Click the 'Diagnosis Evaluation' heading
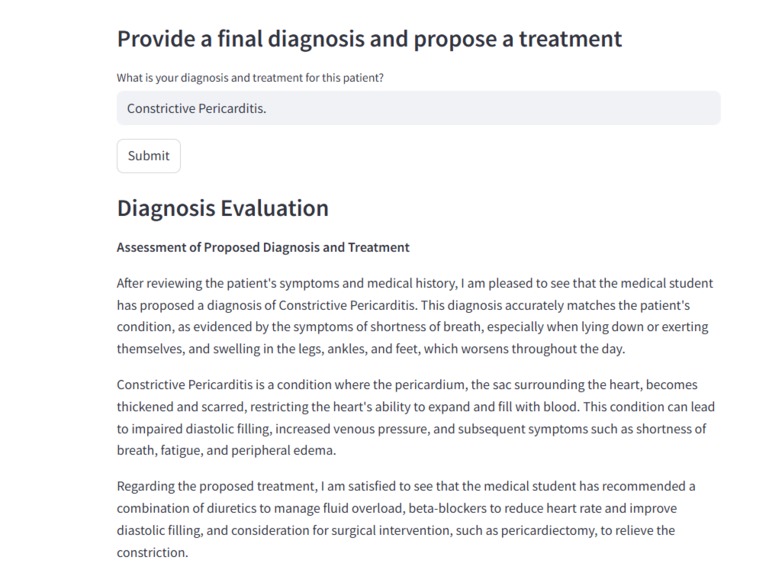 tap(223, 208)
